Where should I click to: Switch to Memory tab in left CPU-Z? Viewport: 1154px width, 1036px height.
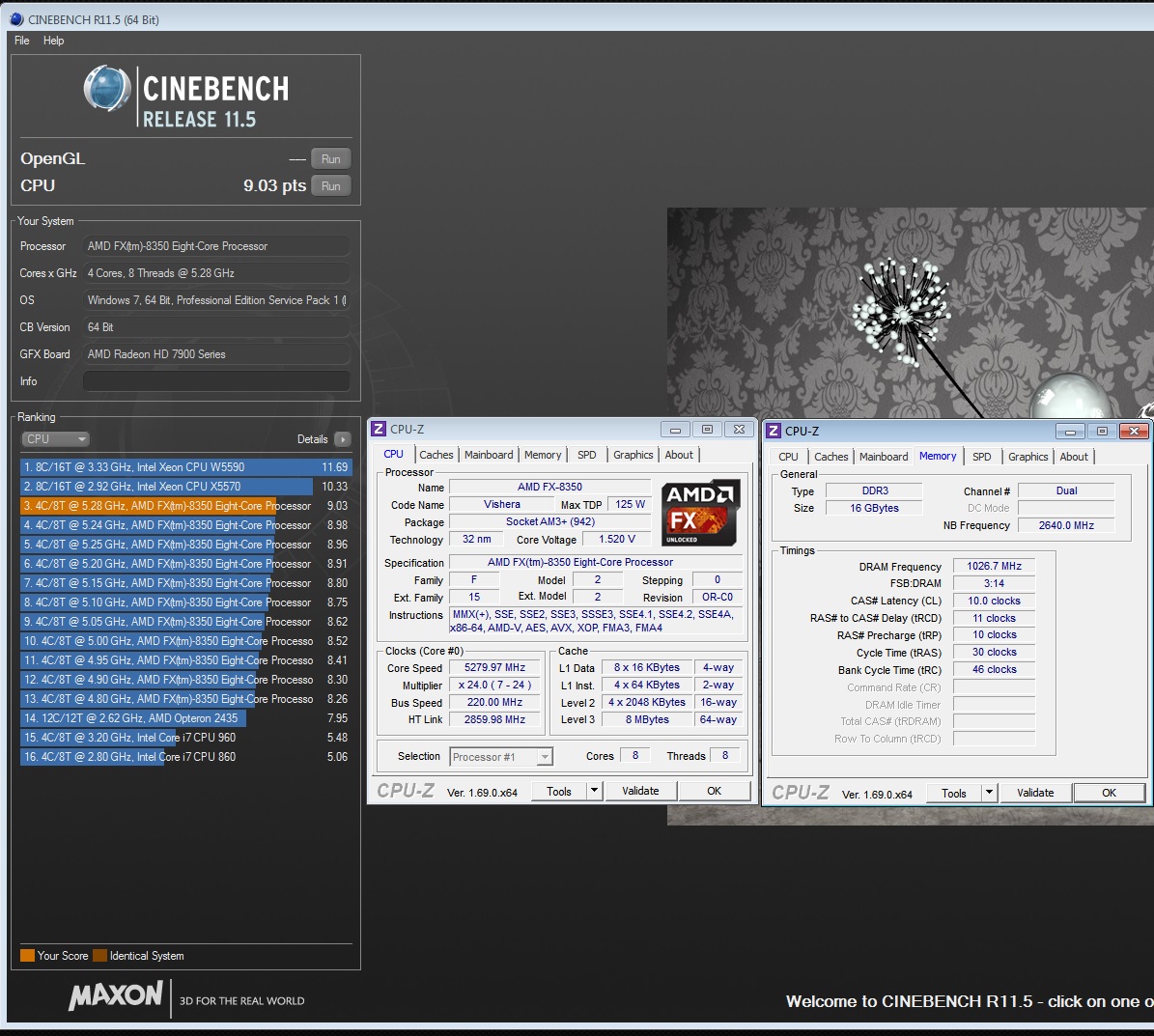click(543, 455)
